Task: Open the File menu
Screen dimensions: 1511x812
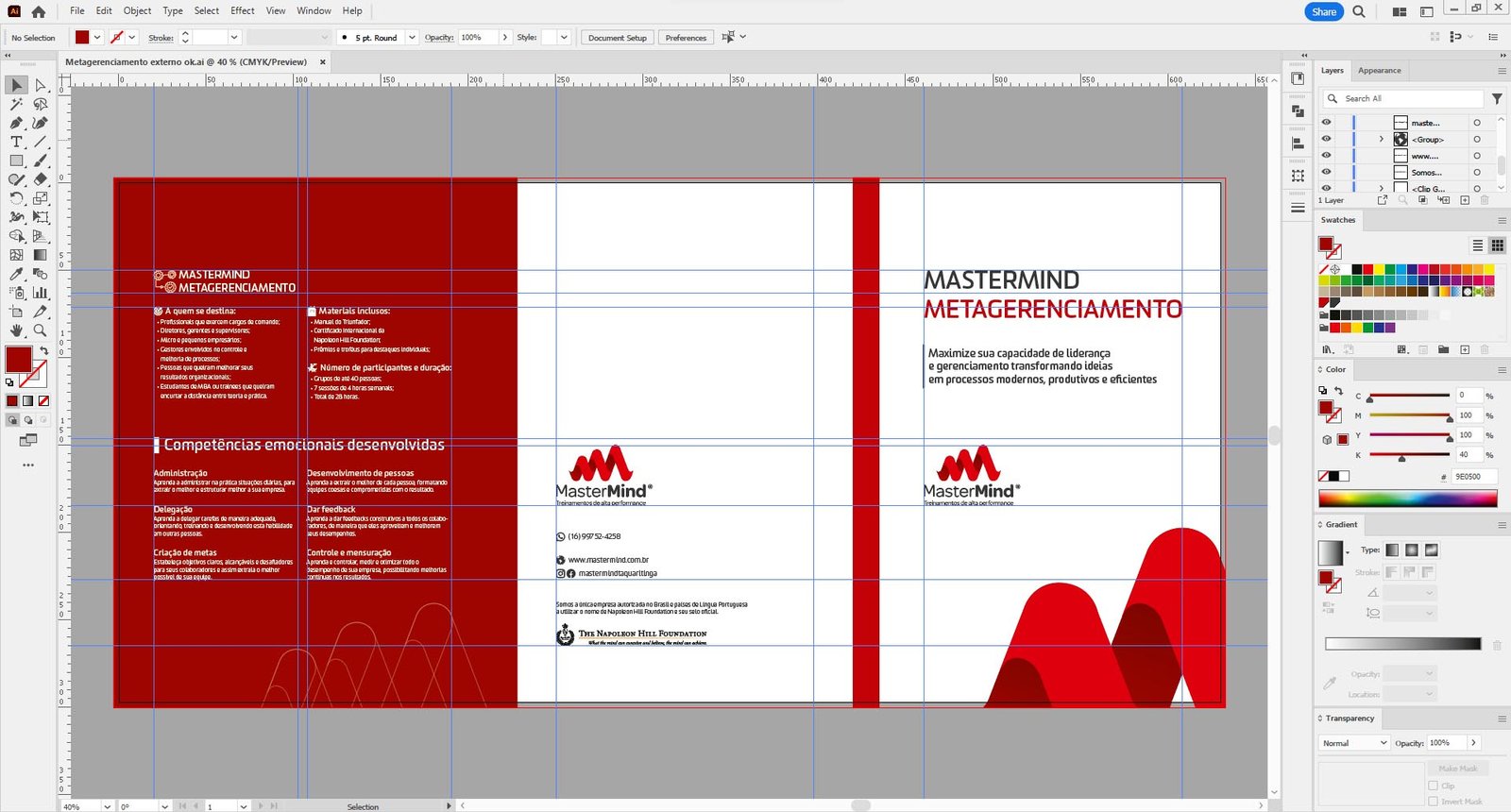Action: [x=77, y=11]
